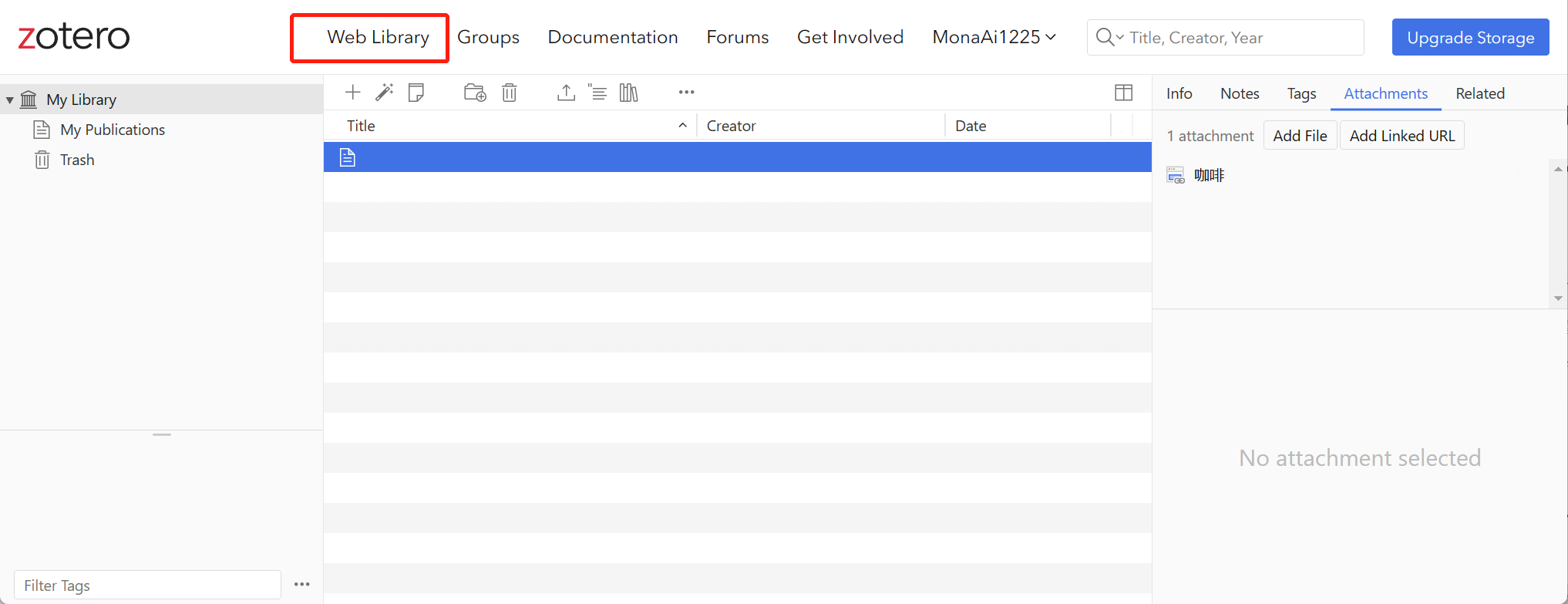Screen dimensions: 1568x604
Task: Click the column selector icon
Action: (1123, 93)
